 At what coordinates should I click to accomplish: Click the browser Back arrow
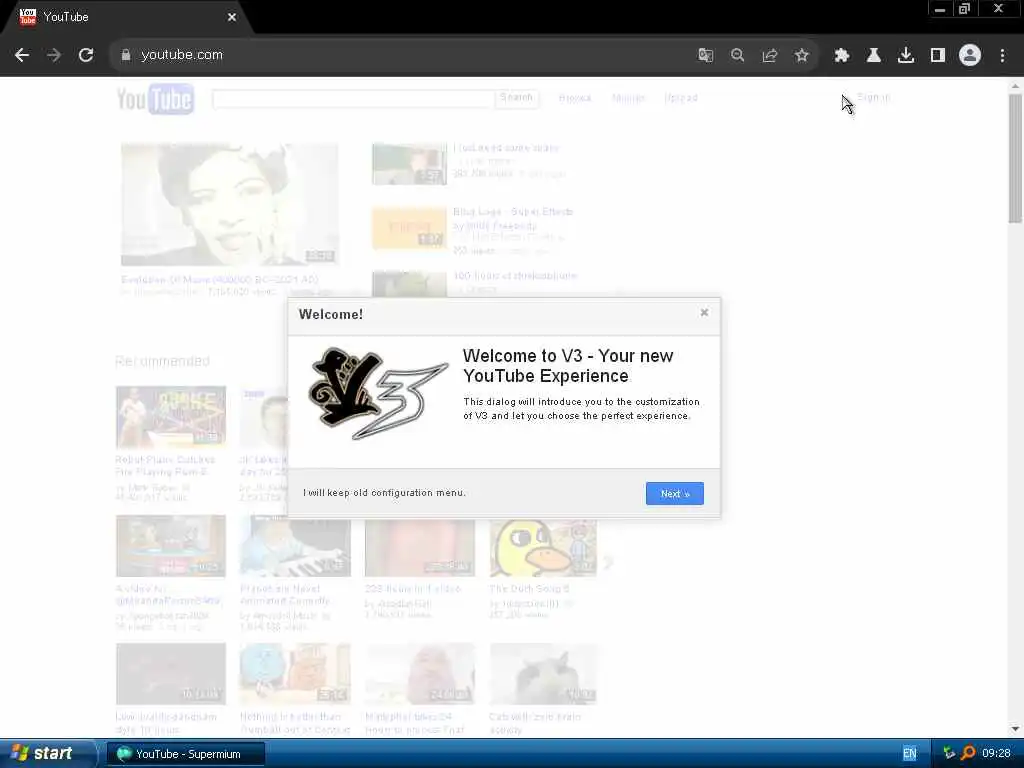22,56
